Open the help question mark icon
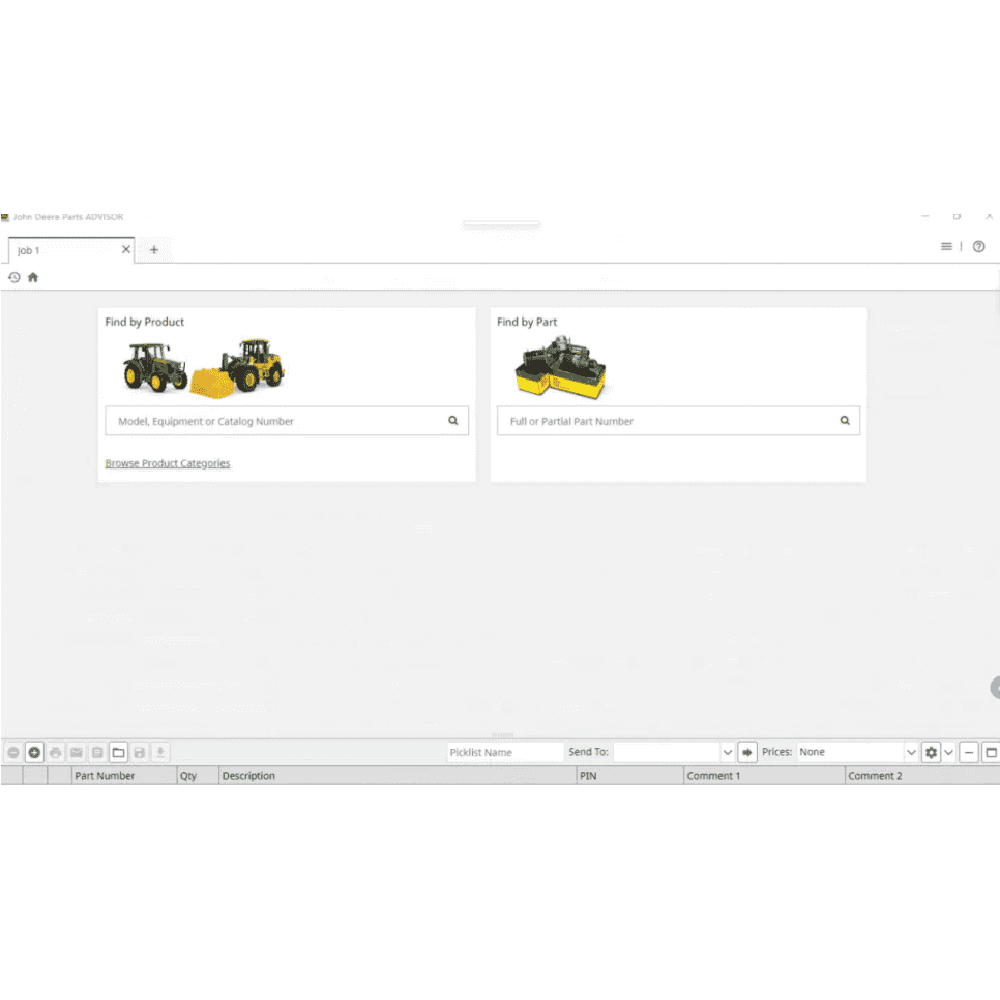 pos(979,247)
